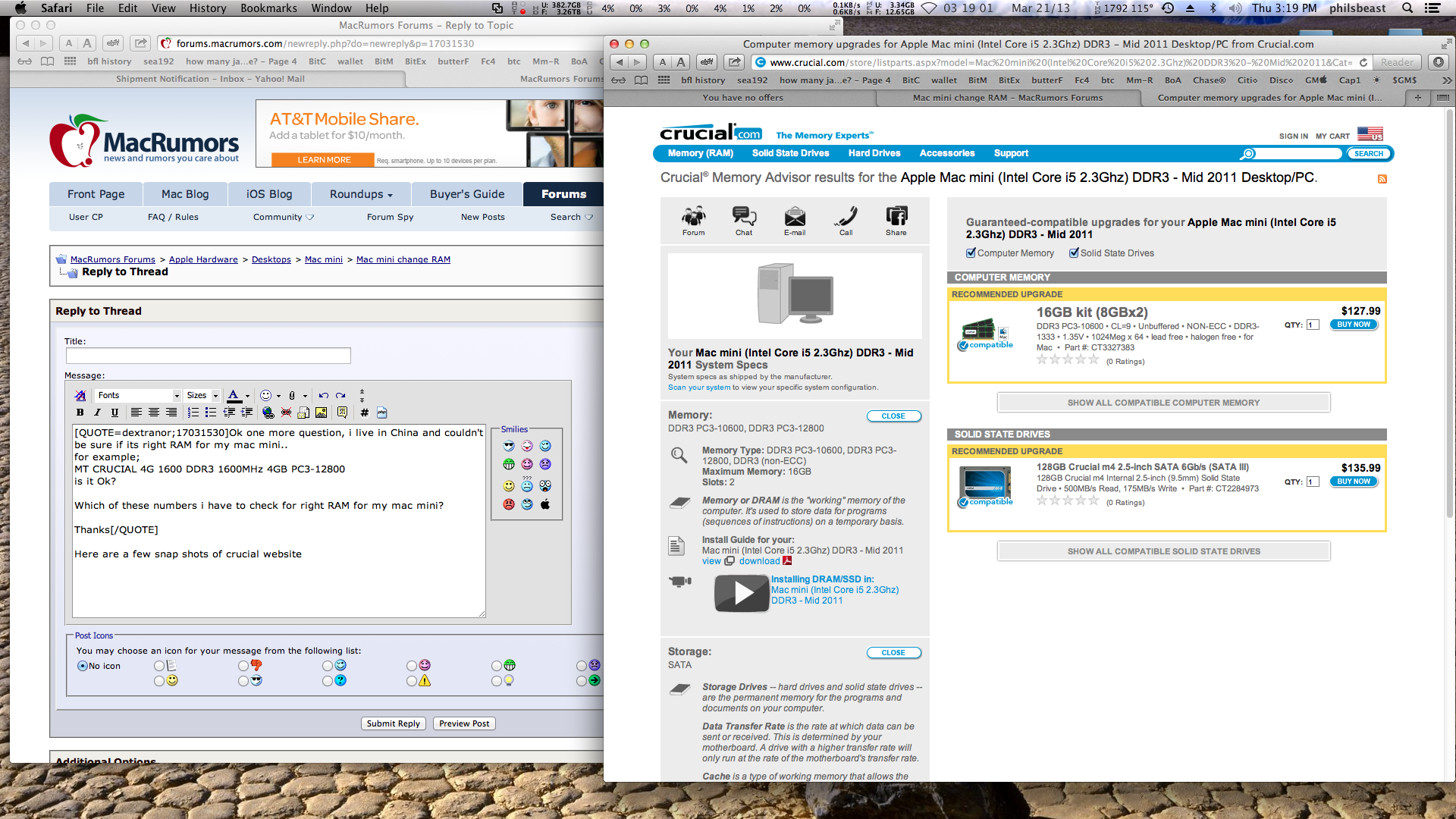1456x819 pixels.
Task: Uncheck the Solid State Drives checkbox
Action: (1074, 253)
